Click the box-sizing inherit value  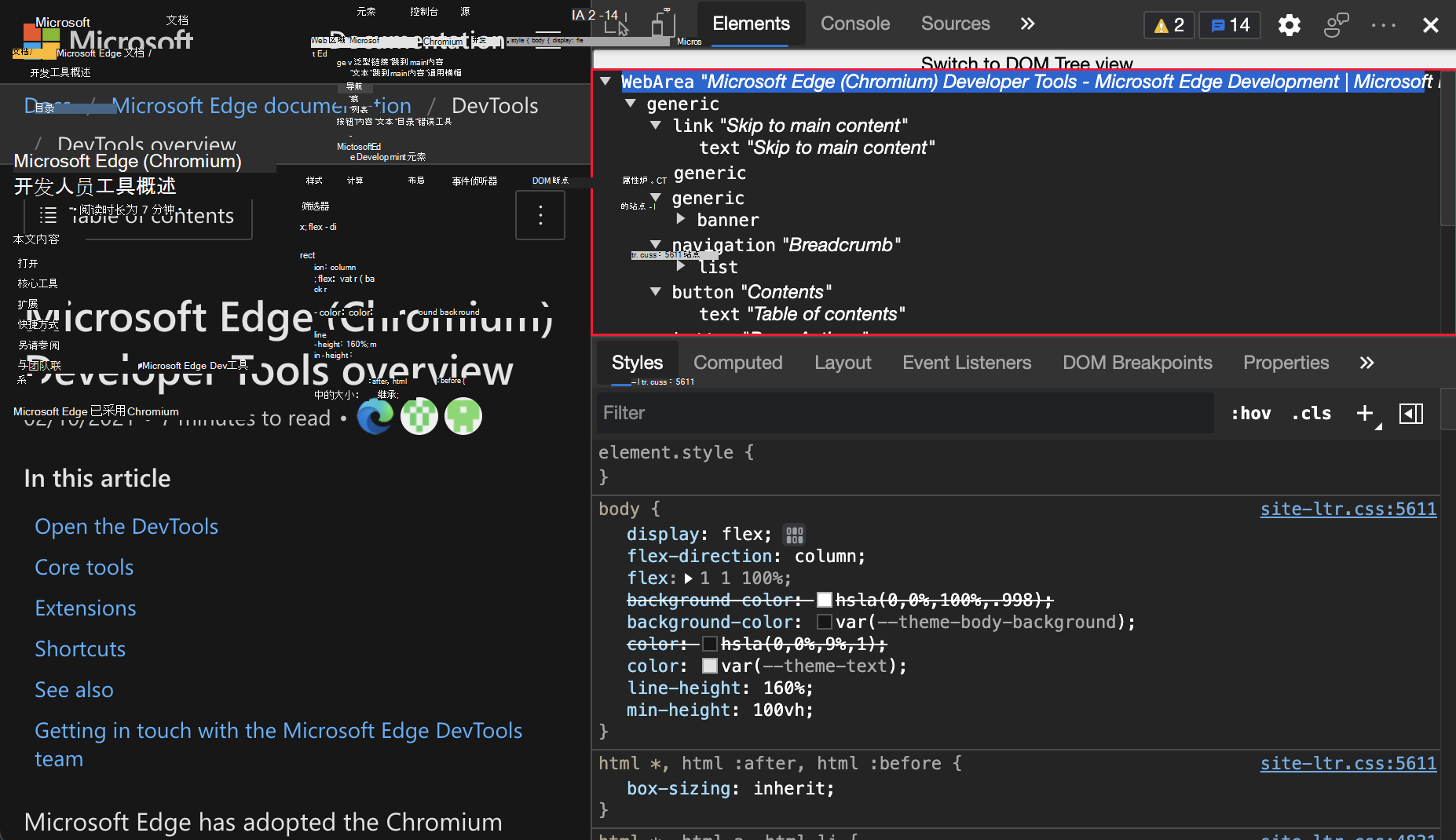[788, 788]
